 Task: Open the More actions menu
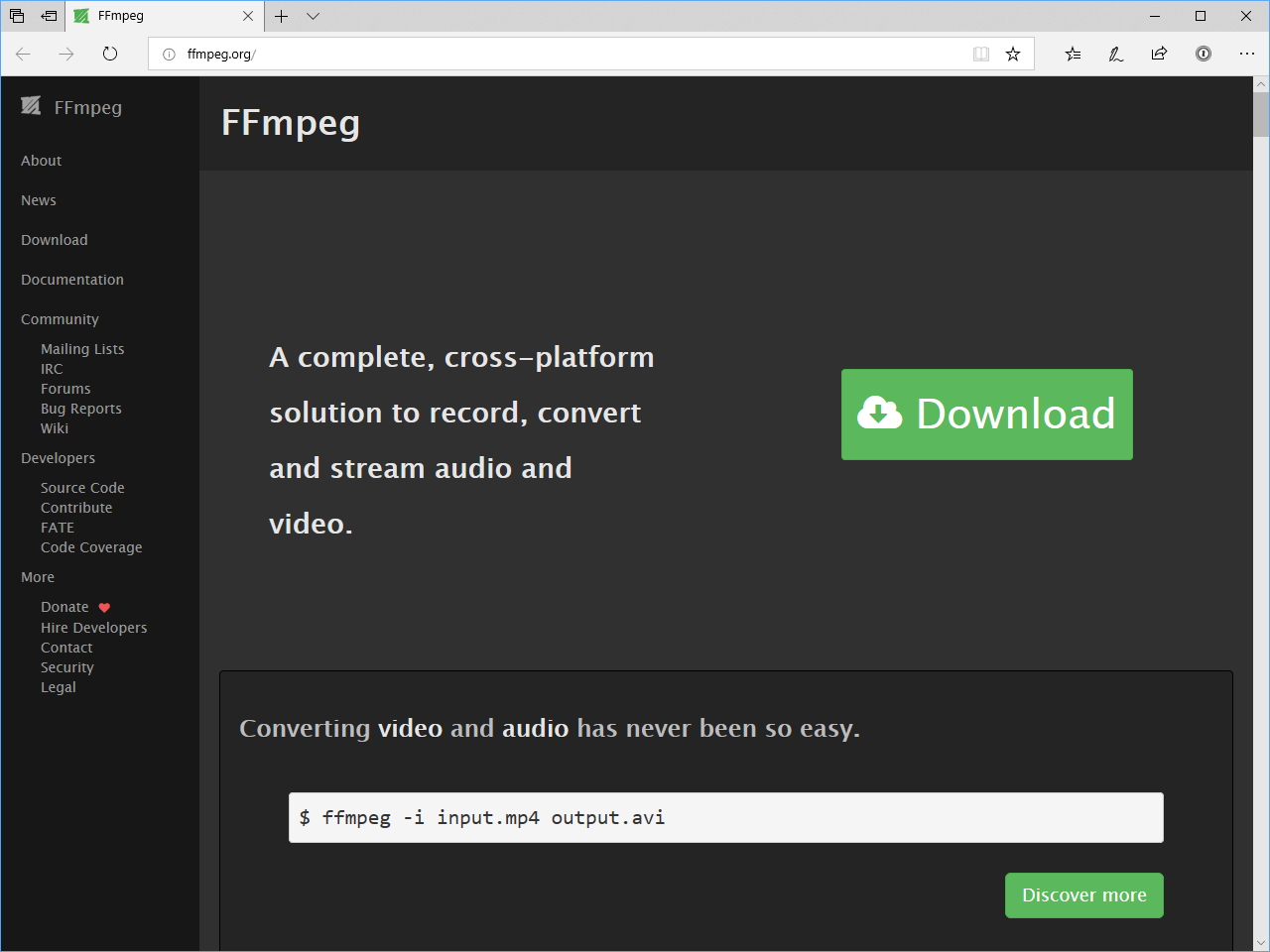coord(1247,55)
